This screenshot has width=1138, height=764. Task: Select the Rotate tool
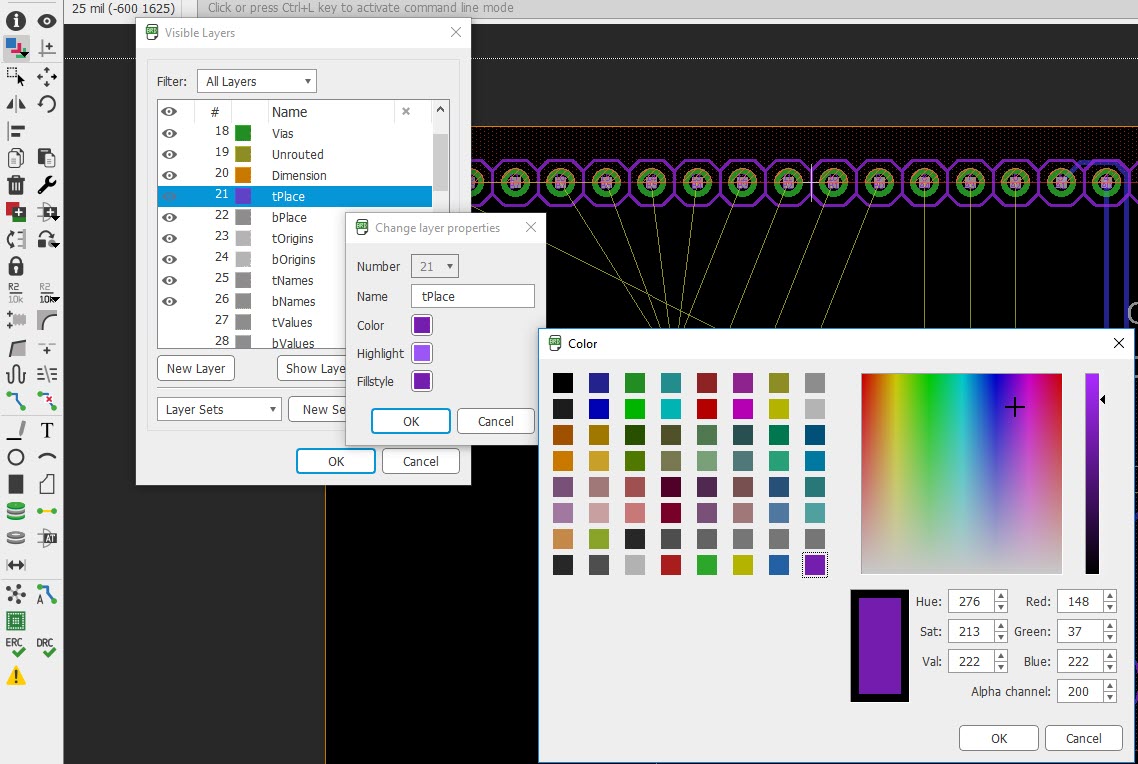(x=46, y=104)
